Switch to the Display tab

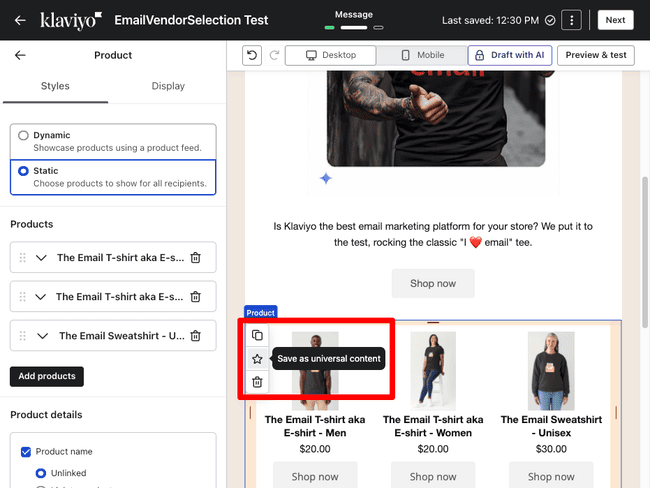tap(168, 86)
